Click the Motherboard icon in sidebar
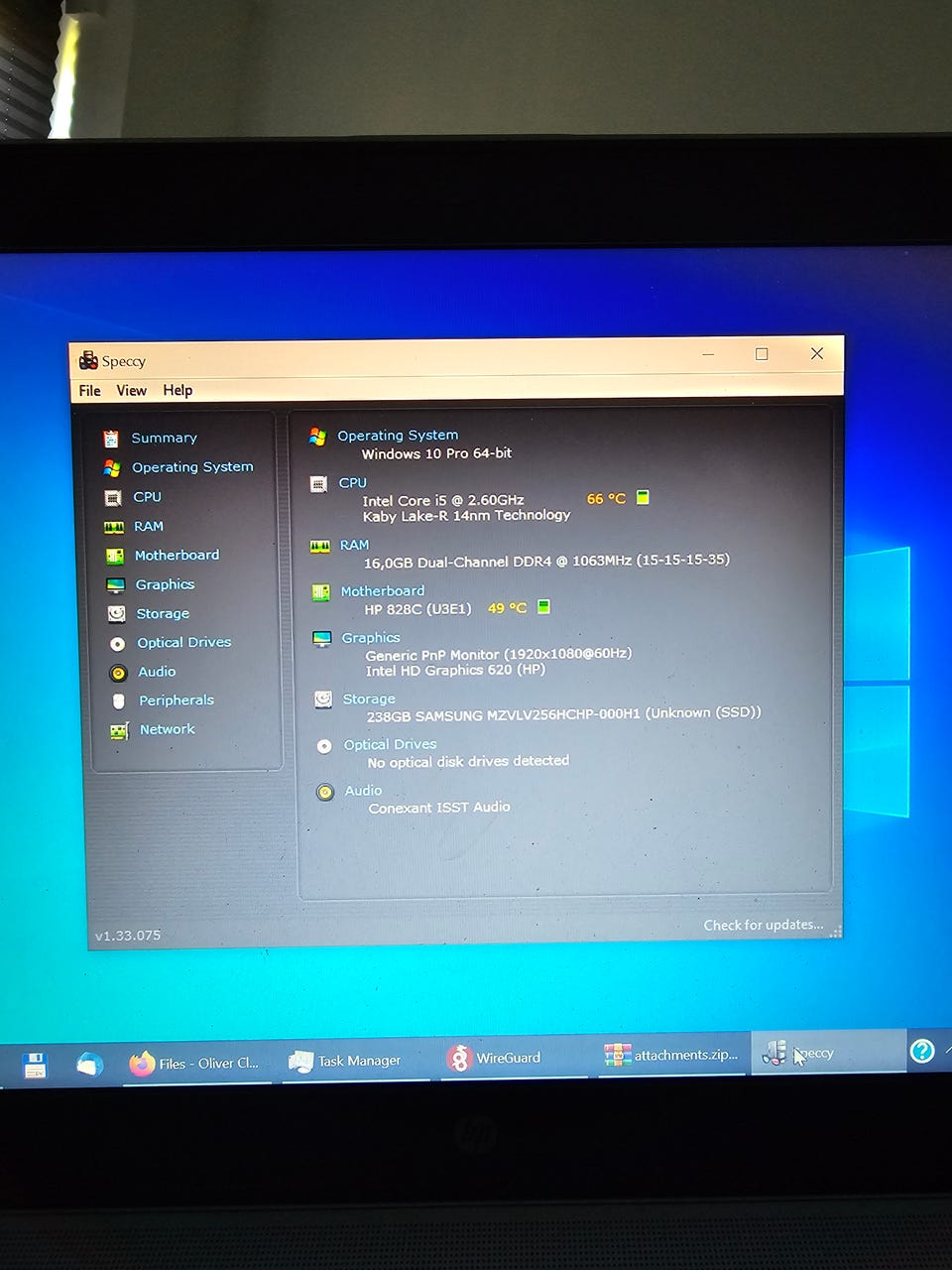 (115, 557)
